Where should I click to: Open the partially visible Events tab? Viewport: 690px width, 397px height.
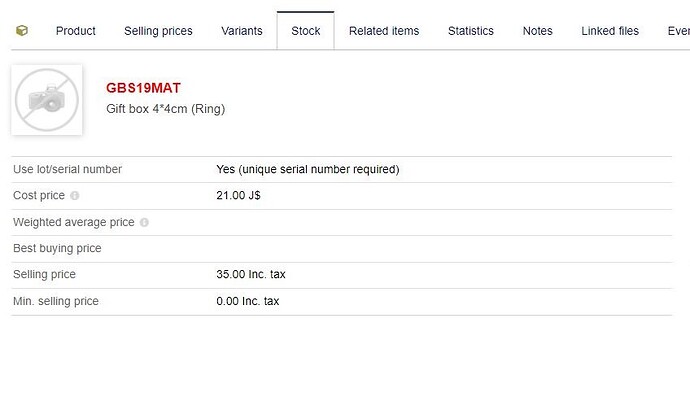(x=679, y=31)
